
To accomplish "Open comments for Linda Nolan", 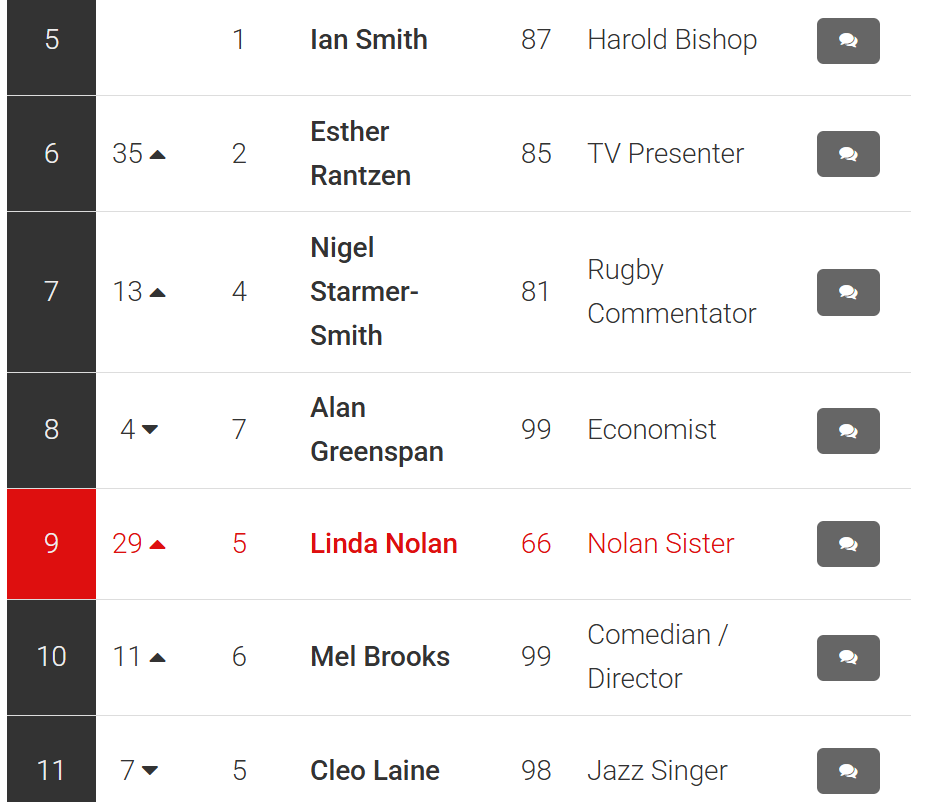I will click(847, 544).
